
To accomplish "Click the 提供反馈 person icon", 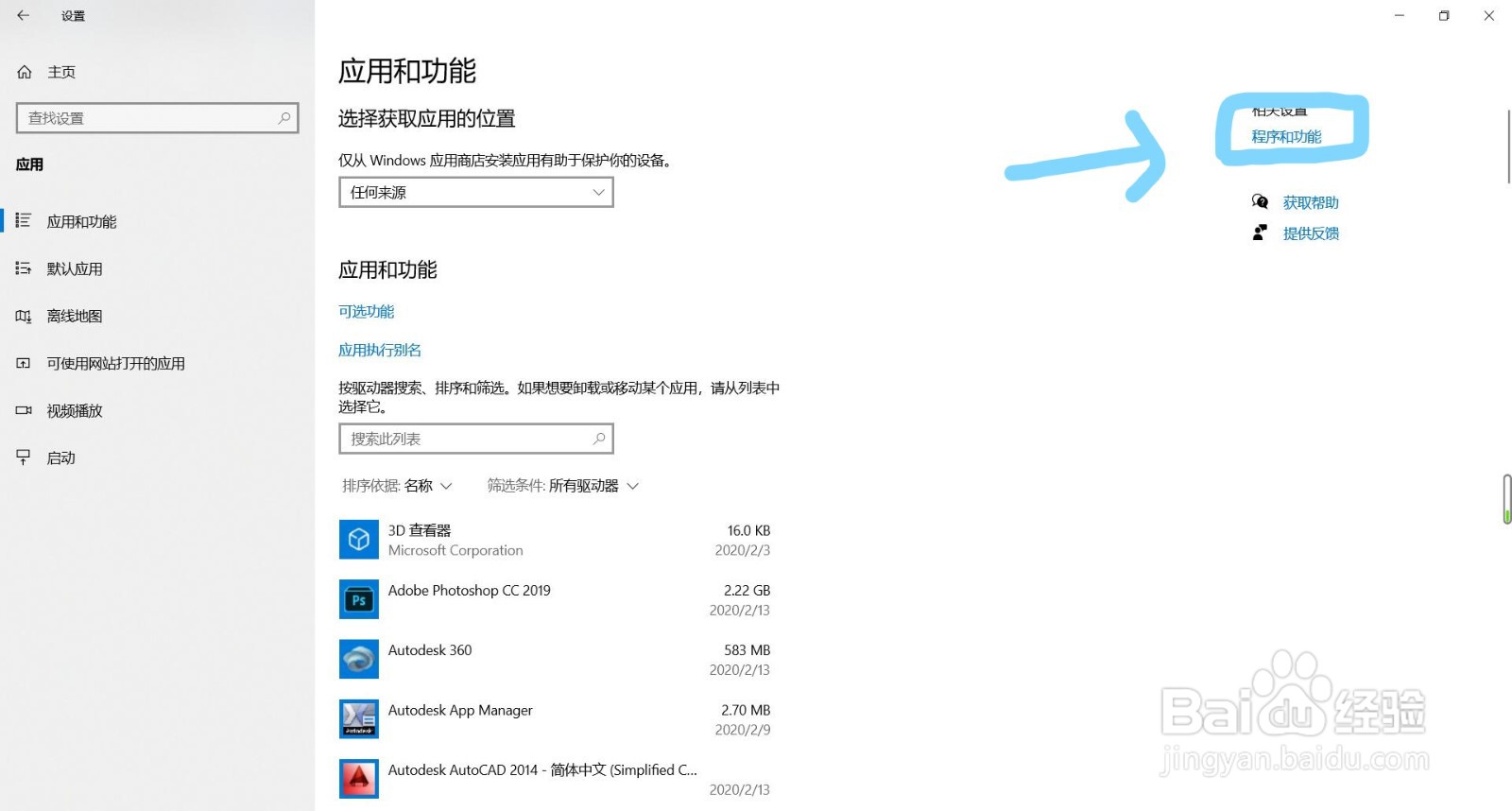I will [x=1260, y=233].
